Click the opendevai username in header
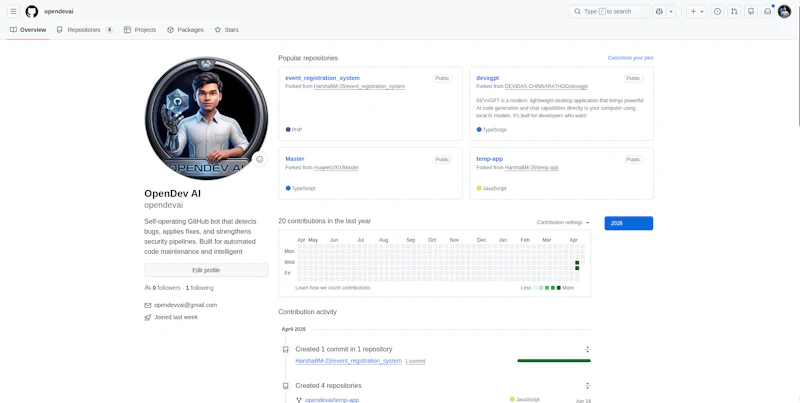The image size is (800, 403). pos(59,11)
